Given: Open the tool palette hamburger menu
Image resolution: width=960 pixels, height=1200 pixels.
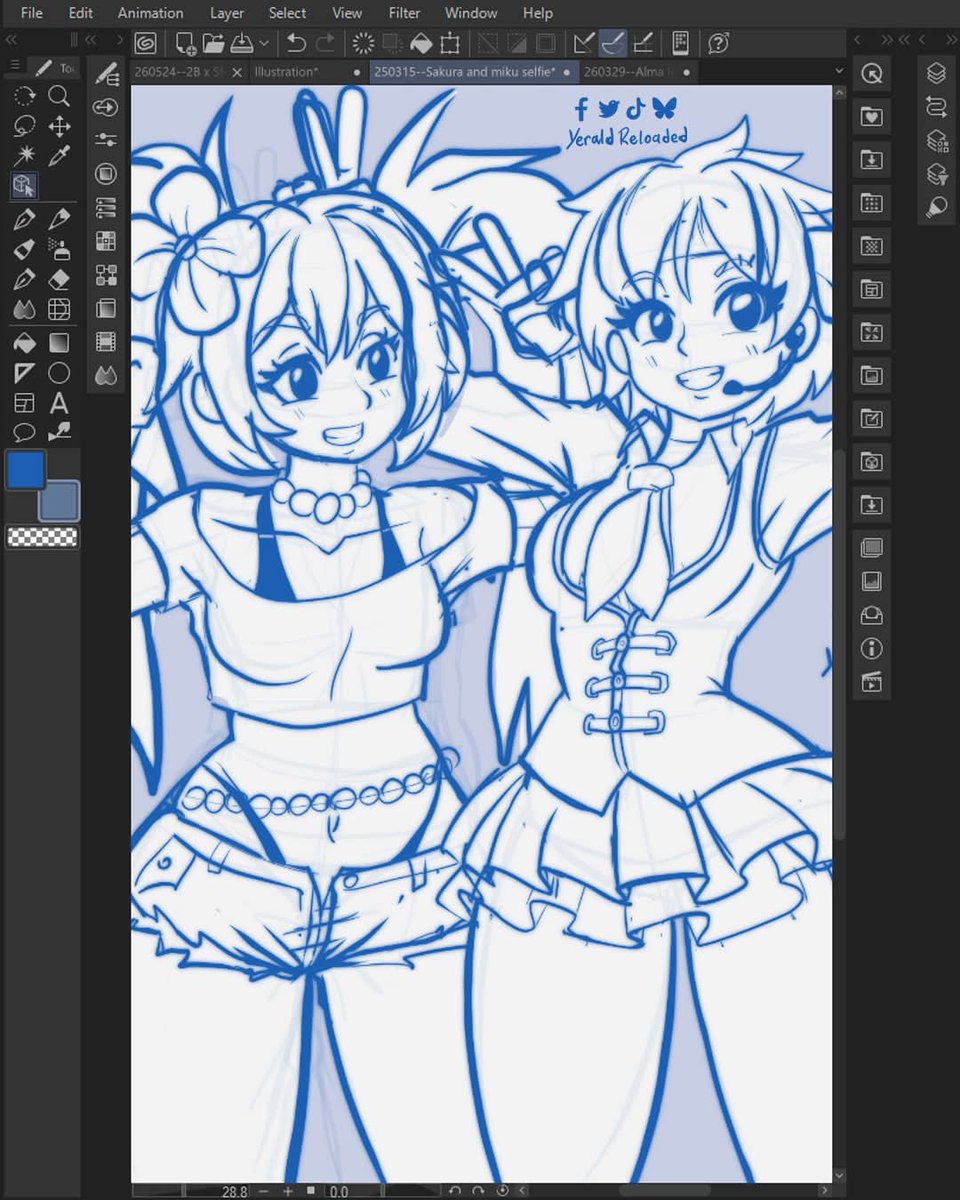Looking at the screenshot, I should (14, 66).
